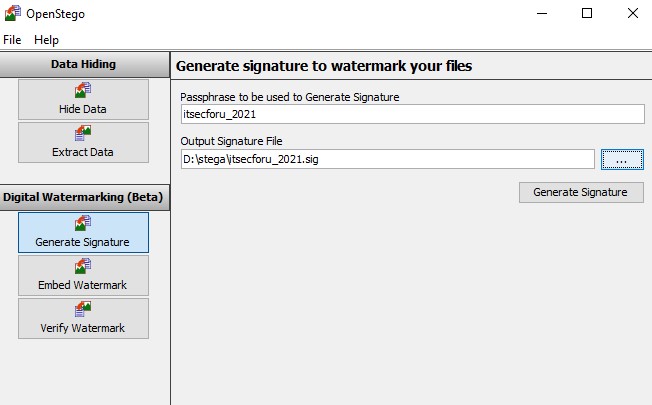Close the OpenStego window
This screenshot has width=652, height=405.
pyautogui.click(x=632, y=13)
